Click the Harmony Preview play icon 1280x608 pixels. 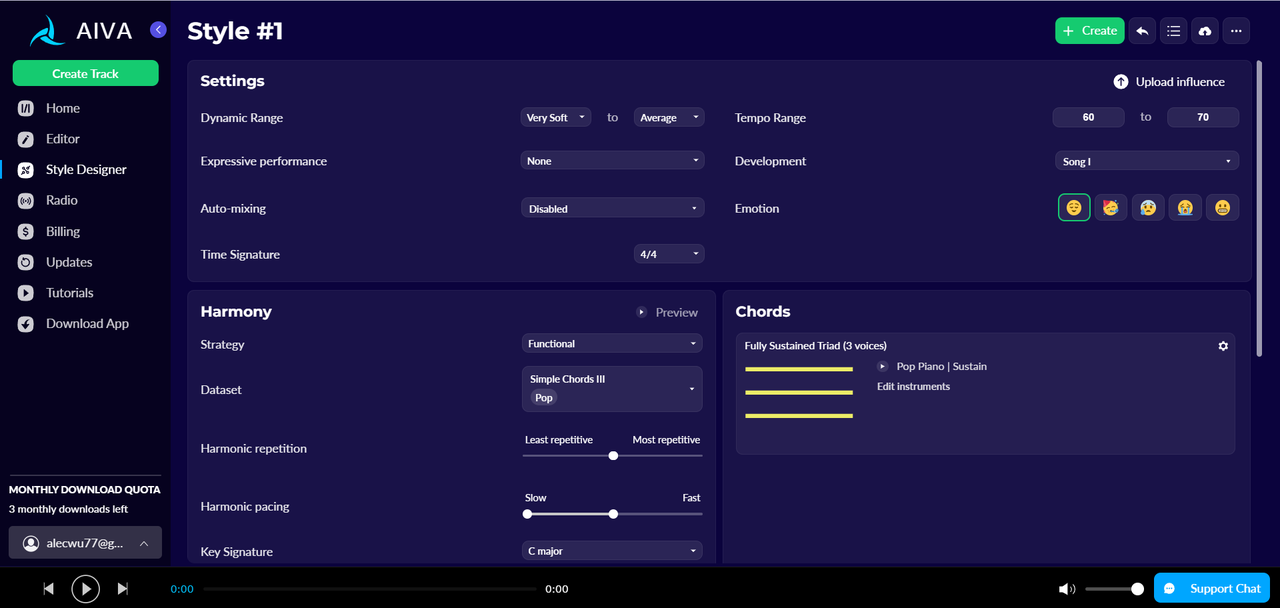click(642, 313)
